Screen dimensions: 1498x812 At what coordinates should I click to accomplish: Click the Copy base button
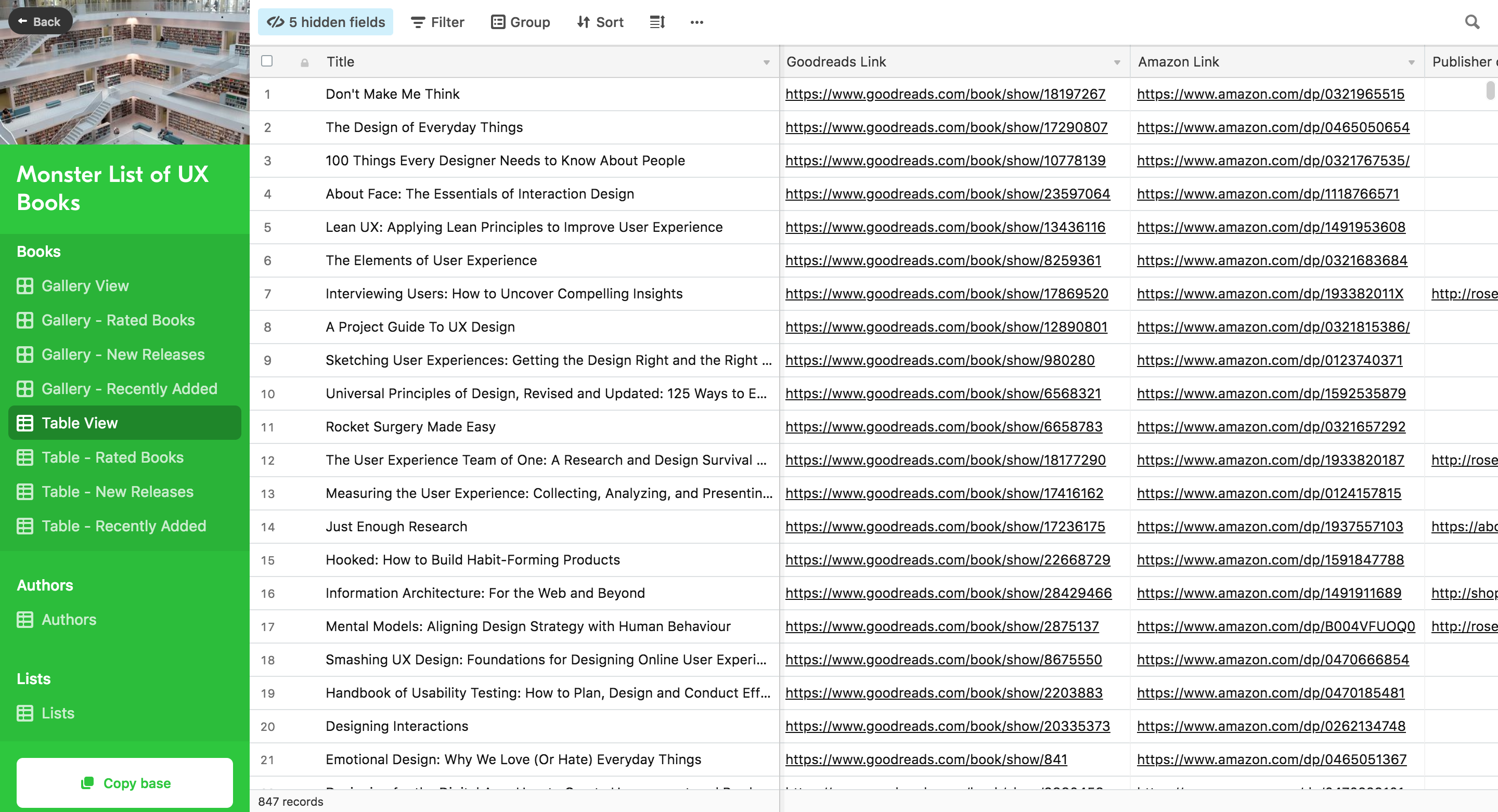[x=124, y=783]
